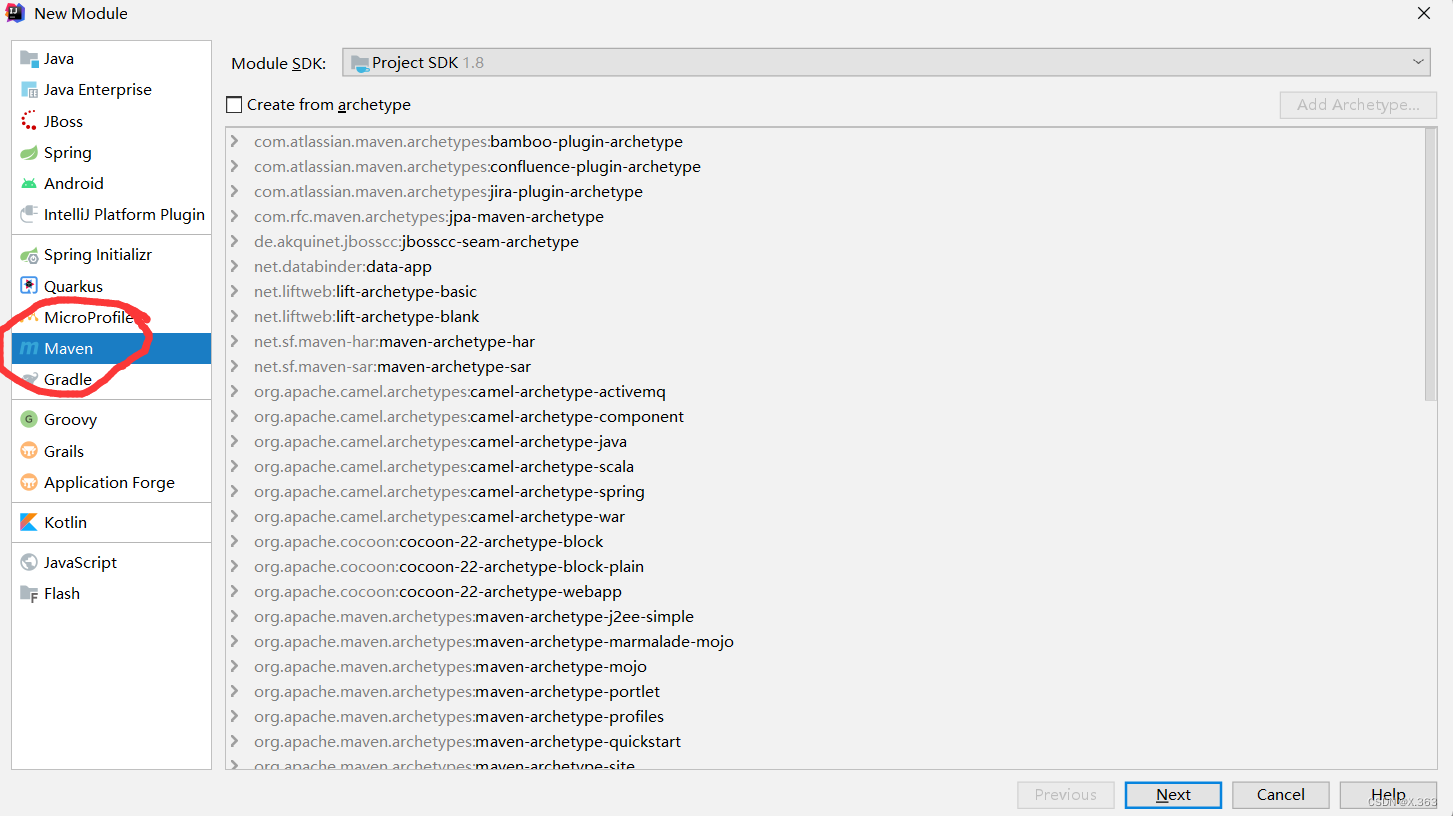
Task: Expand lift-archetype-basic entry
Action: [x=234, y=291]
